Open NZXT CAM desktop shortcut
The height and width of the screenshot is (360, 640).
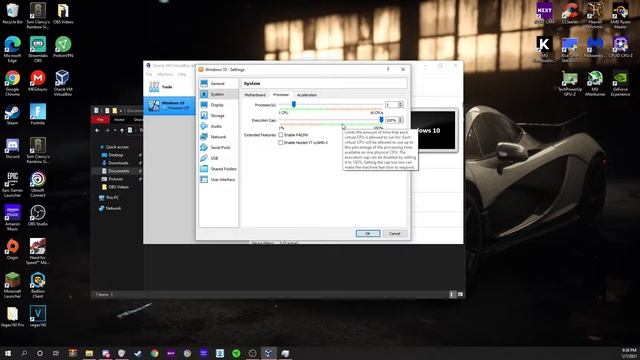pos(544,13)
